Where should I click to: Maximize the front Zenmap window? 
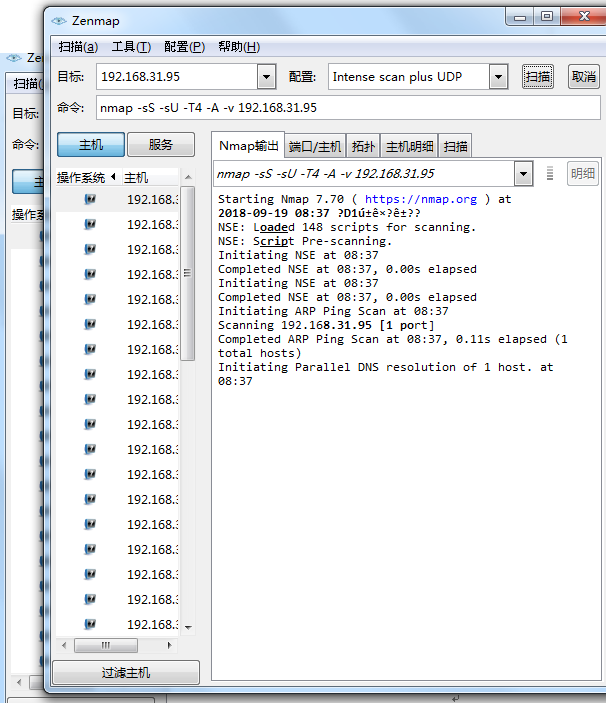[x=546, y=17]
